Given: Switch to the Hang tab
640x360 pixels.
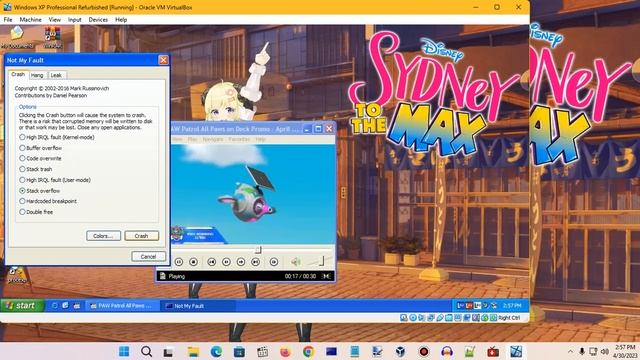Looking at the screenshot, I should click(x=37, y=75).
